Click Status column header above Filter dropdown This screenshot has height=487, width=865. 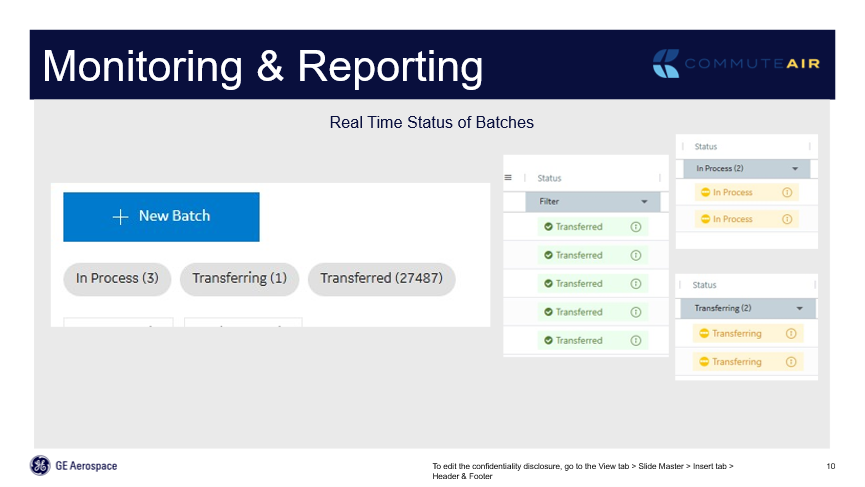549,178
